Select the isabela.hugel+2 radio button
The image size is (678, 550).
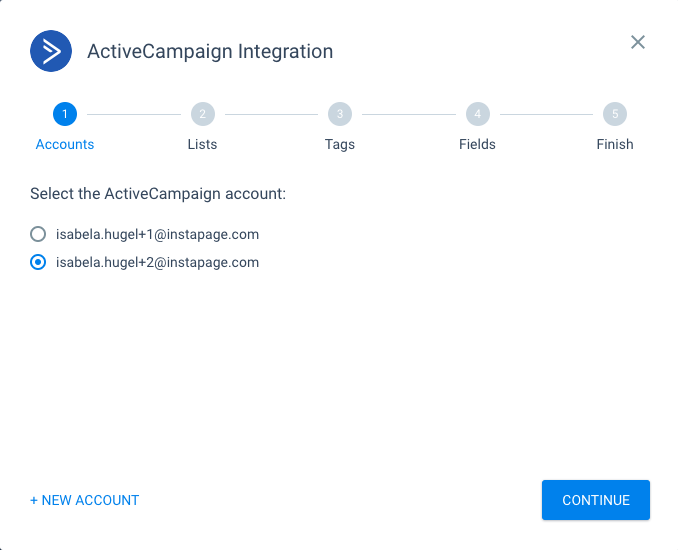click(38, 262)
